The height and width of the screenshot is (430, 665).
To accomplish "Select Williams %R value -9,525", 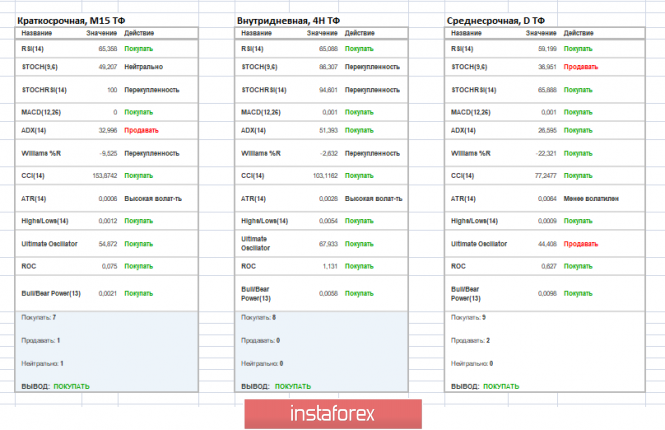I will pyautogui.click(x=108, y=153).
